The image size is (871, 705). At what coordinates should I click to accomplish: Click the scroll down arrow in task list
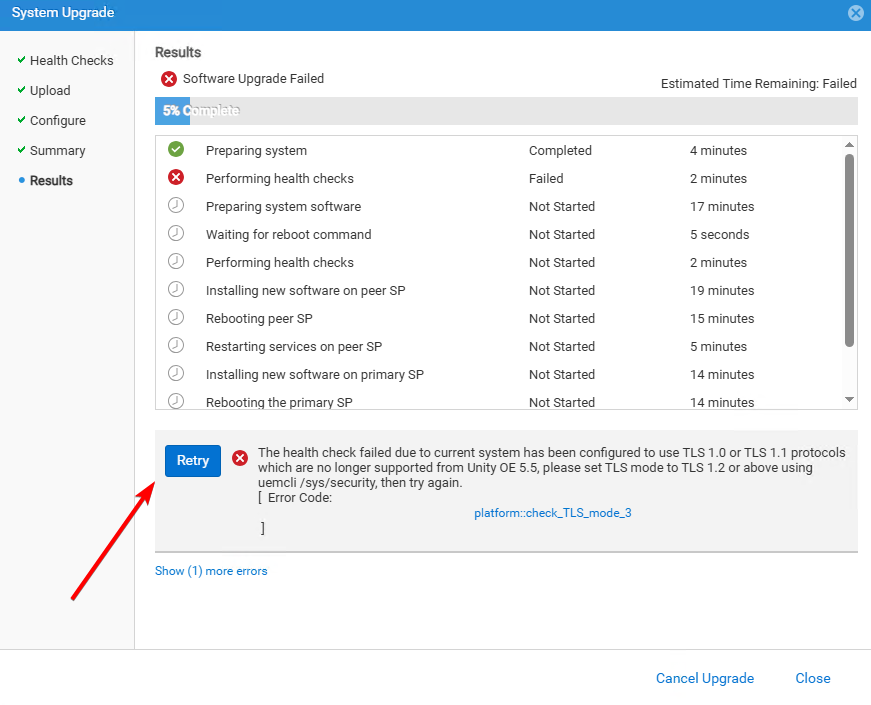[849, 399]
